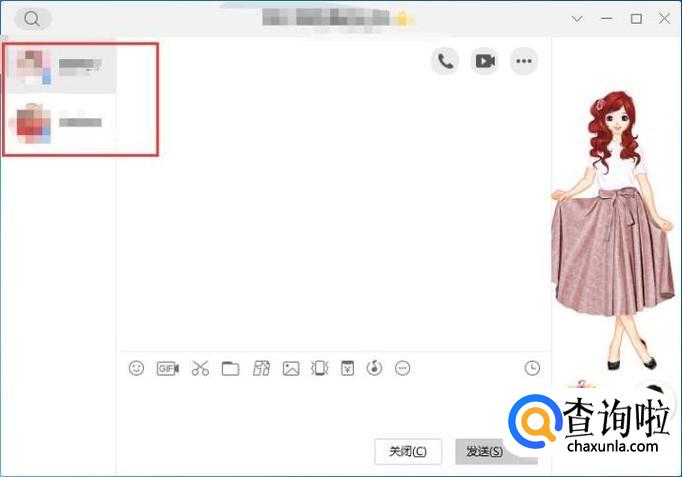Open the three-dot more options button
The width and height of the screenshot is (682, 477).
[x=524, y=61]
